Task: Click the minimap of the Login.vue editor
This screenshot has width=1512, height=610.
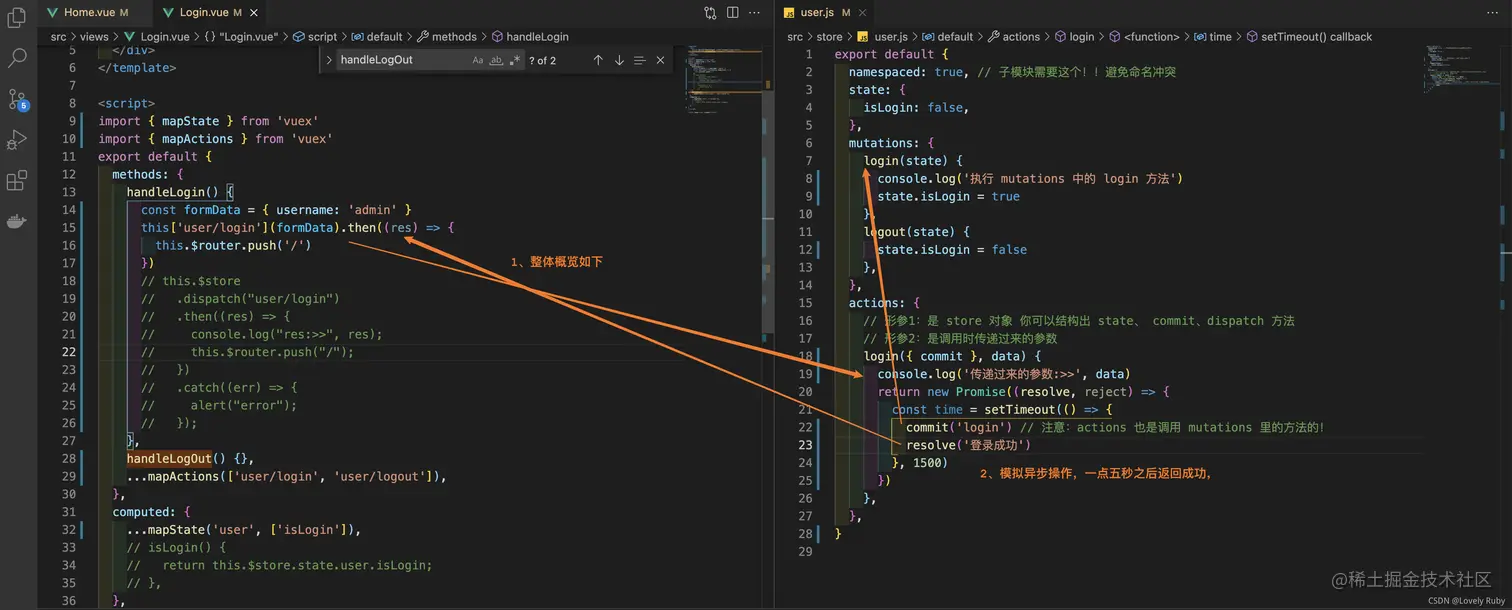Action: pyautogui.click(x=722, y=80)
